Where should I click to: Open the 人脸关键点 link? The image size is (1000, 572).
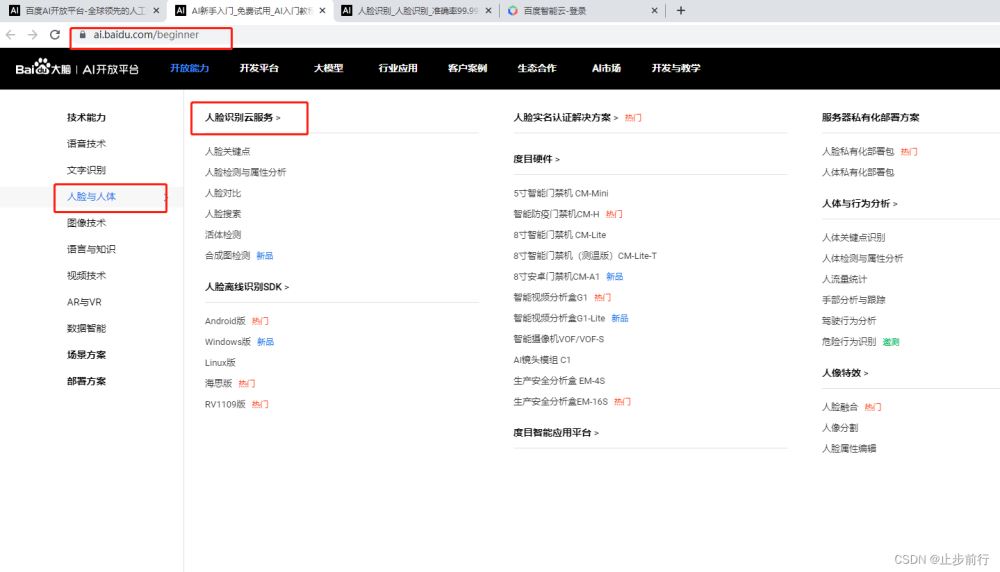(x=228, y=152)
